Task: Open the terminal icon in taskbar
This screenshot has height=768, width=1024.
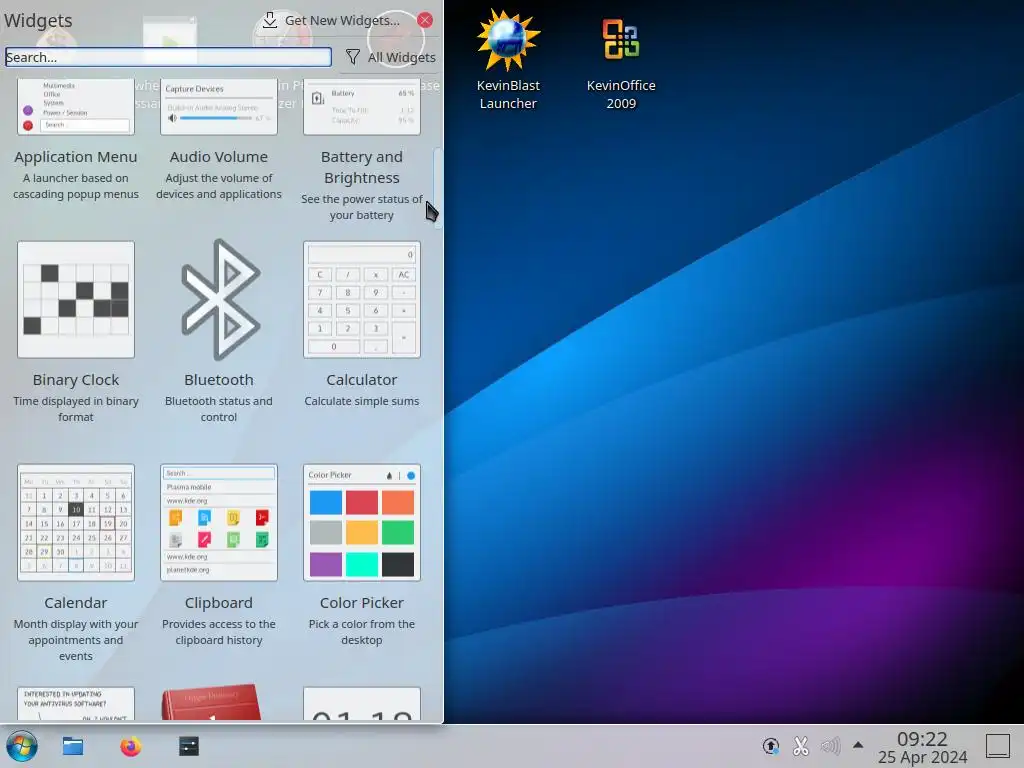Action: 189,746
